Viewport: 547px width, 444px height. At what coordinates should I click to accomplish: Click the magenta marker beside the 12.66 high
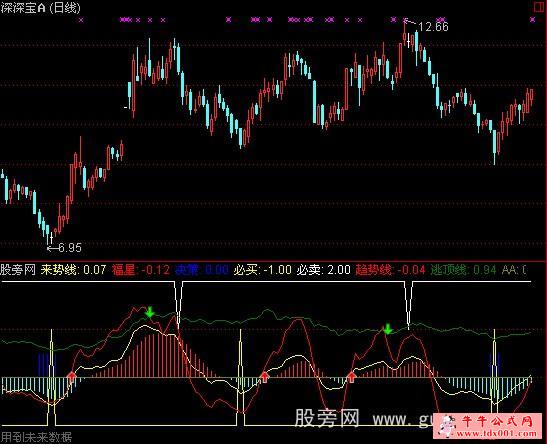[x=405, y=20]
